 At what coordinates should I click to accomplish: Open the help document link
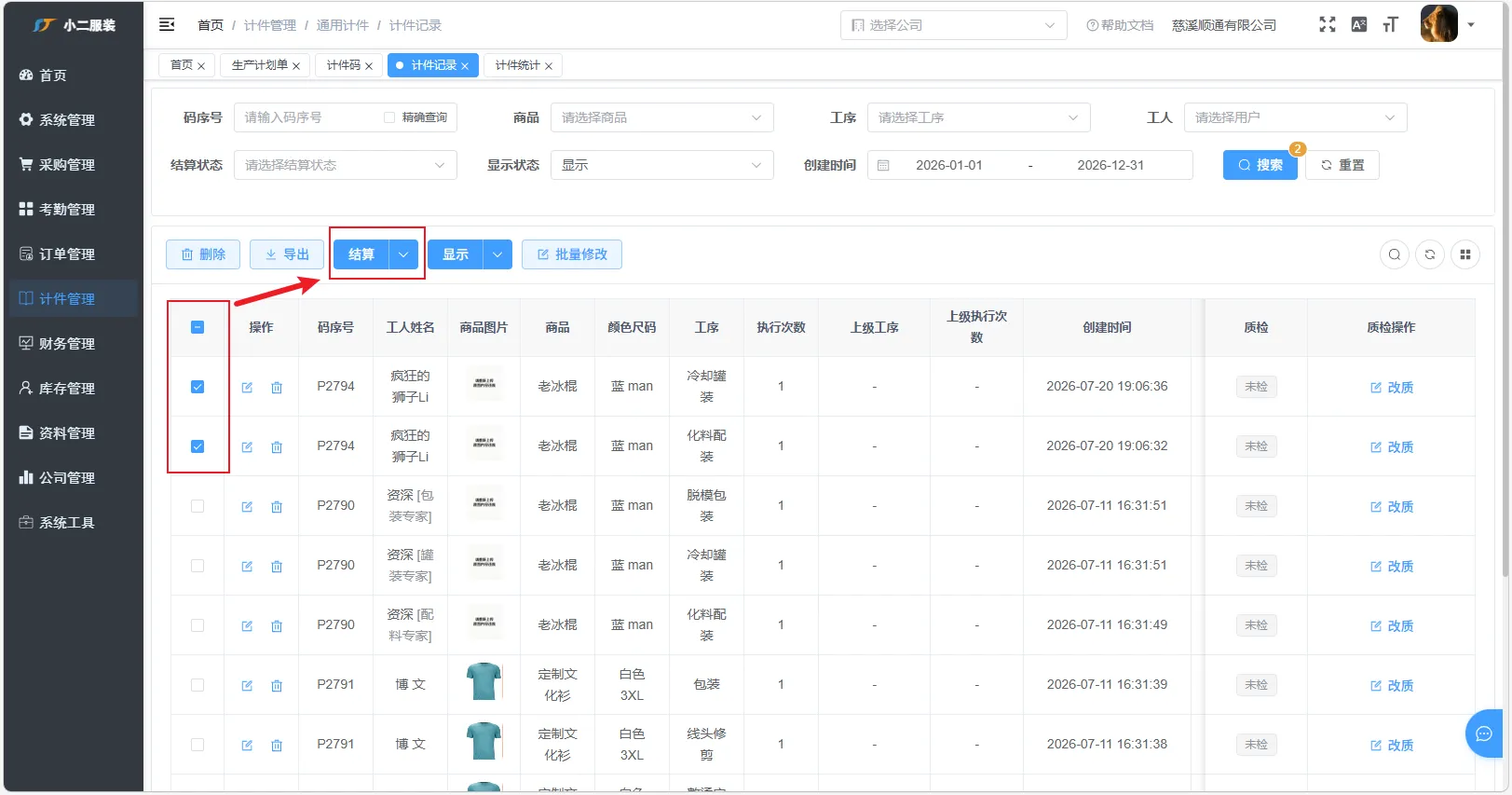(x=1120, y=25)
